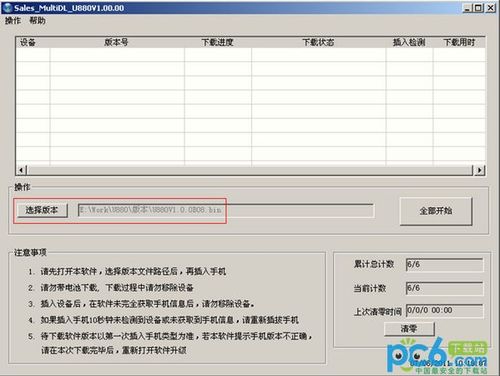Click note 5 about the first inserted phone type
Viewport: 500px width, 376px height.
coord(170,343)
